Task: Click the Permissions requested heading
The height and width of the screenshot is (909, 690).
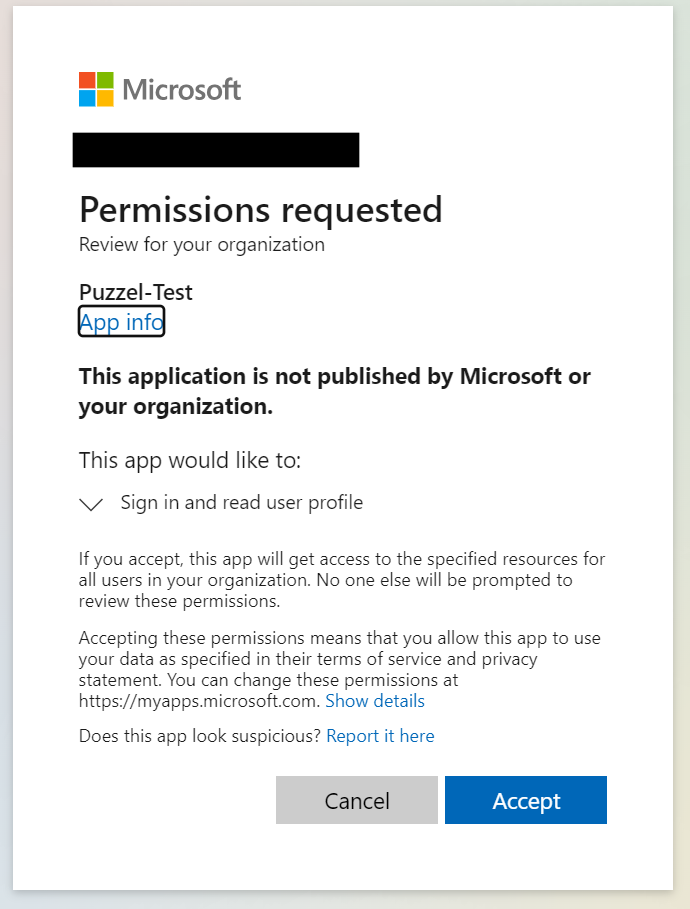Action: click(x=261, y=211)
